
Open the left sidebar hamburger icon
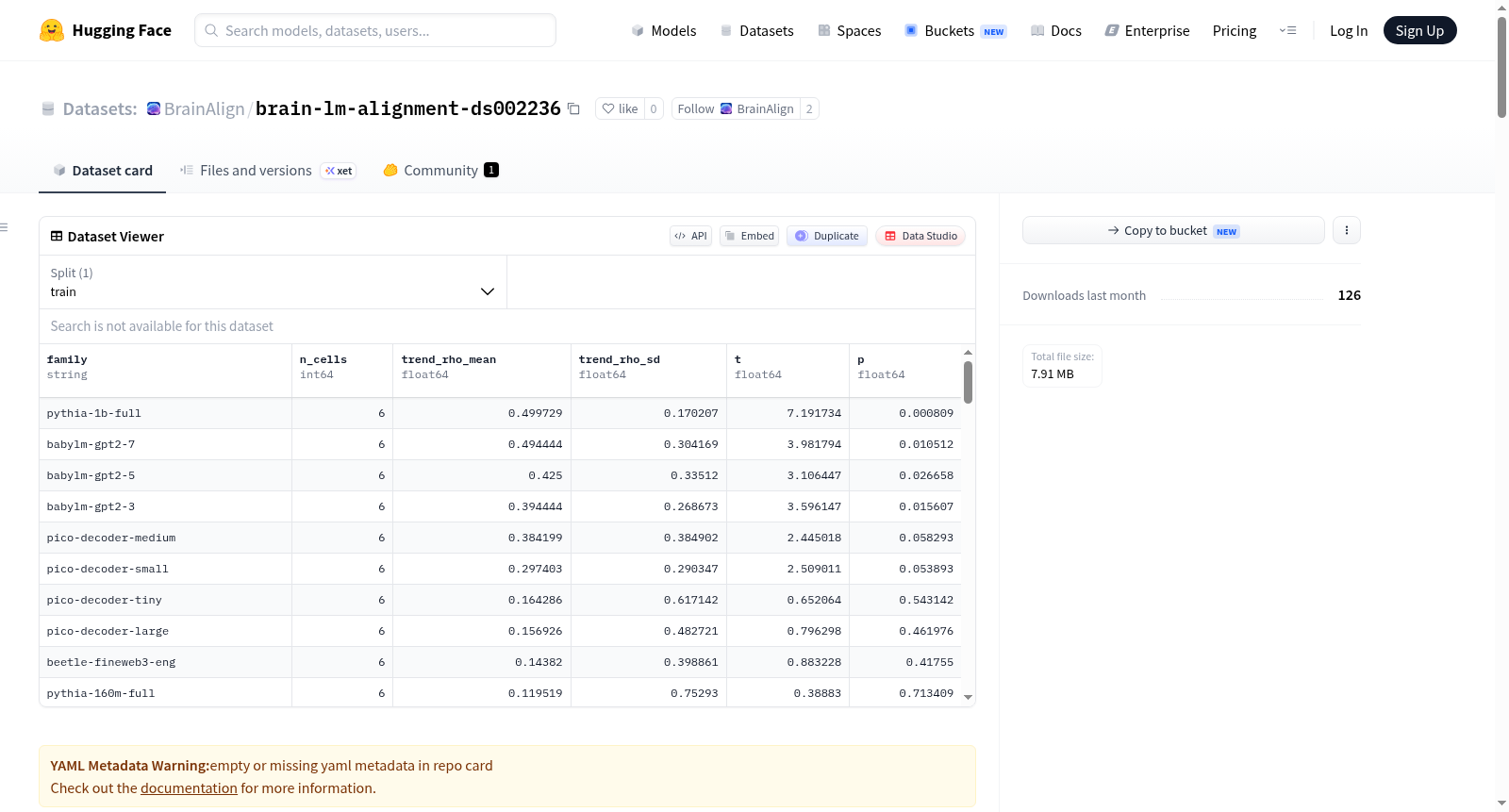click(4, 227)
